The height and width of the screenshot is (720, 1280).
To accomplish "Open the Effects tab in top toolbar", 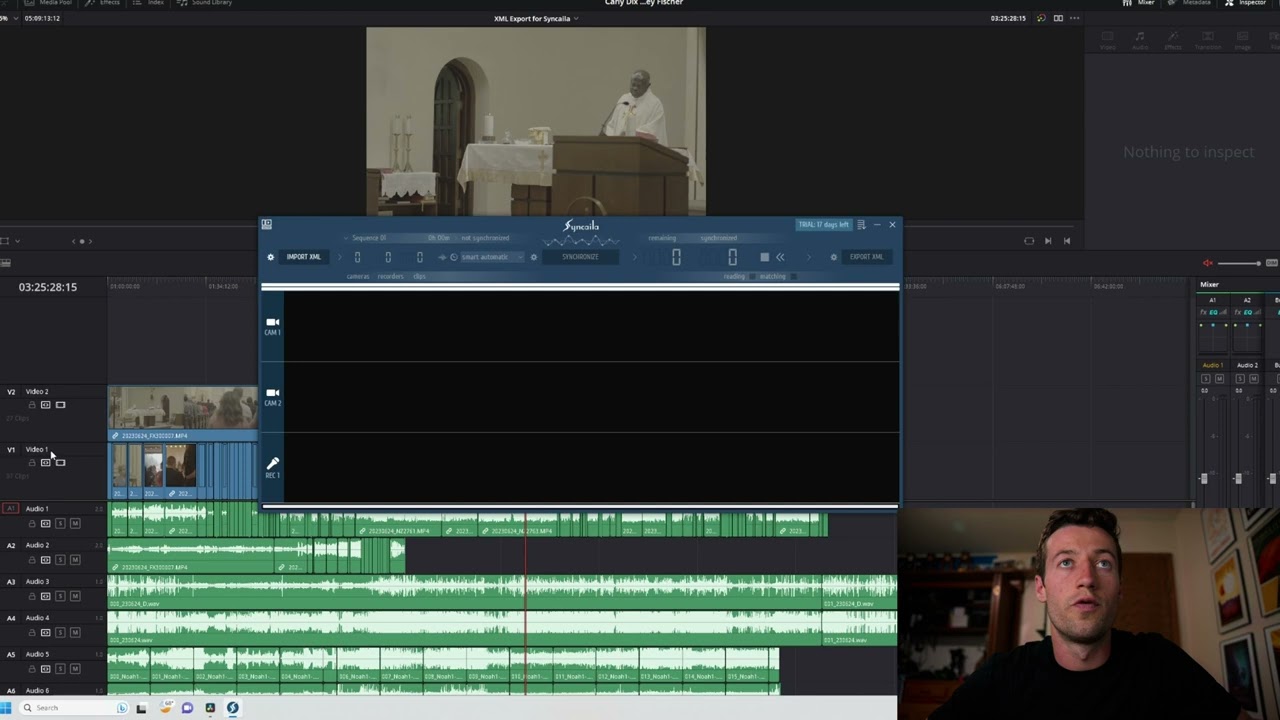I will [x=104, y=3].
